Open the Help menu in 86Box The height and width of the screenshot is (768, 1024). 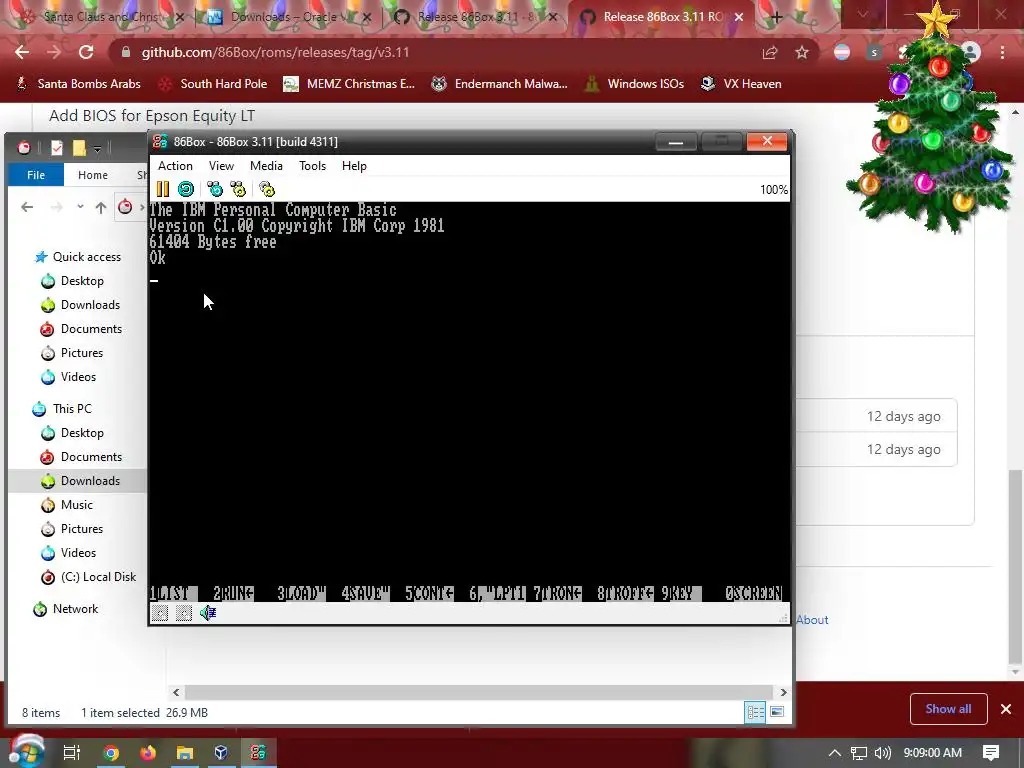pyautogui.click(x=354, y=166)
